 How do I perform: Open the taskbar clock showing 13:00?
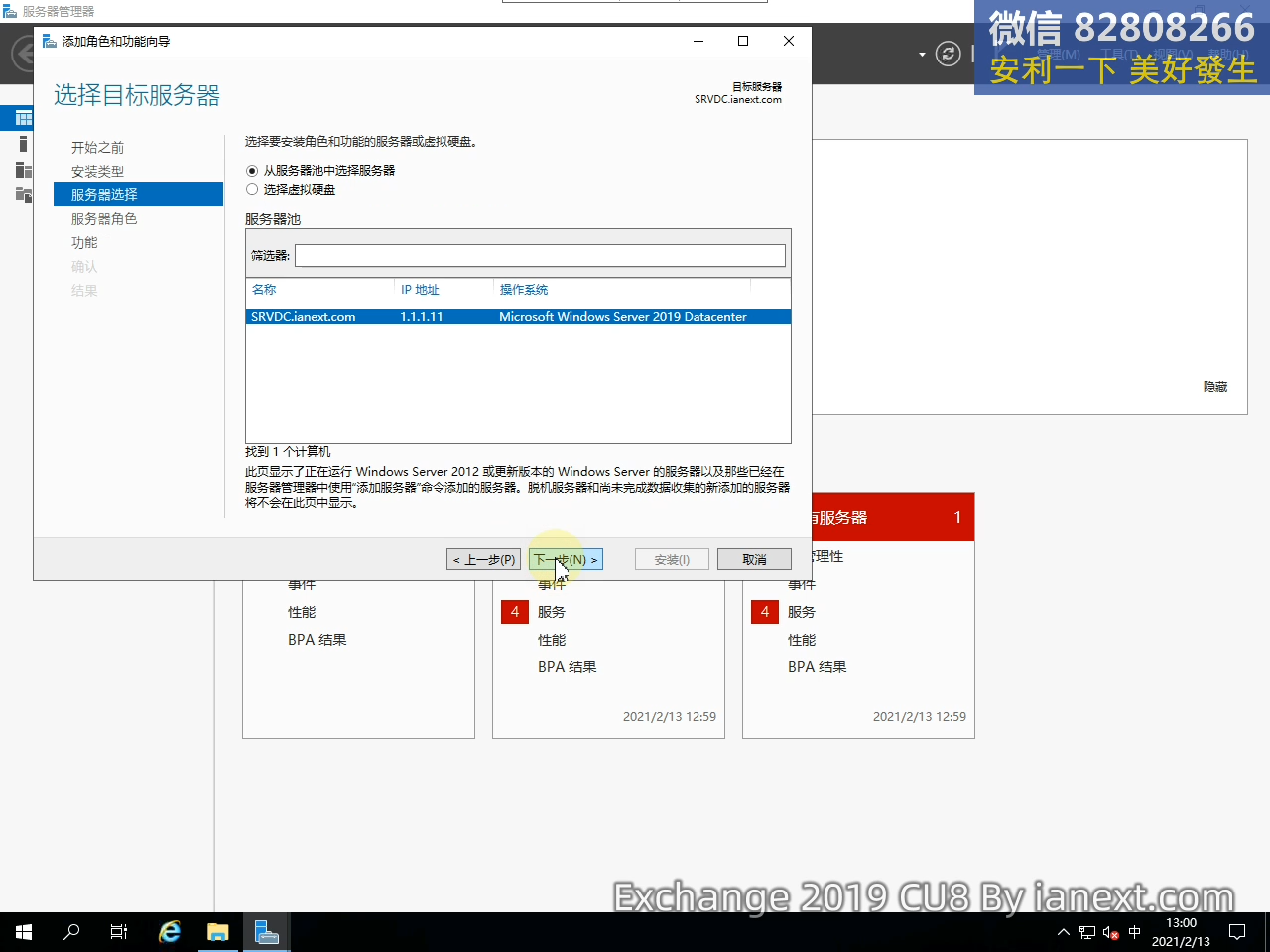point(1181,932)
